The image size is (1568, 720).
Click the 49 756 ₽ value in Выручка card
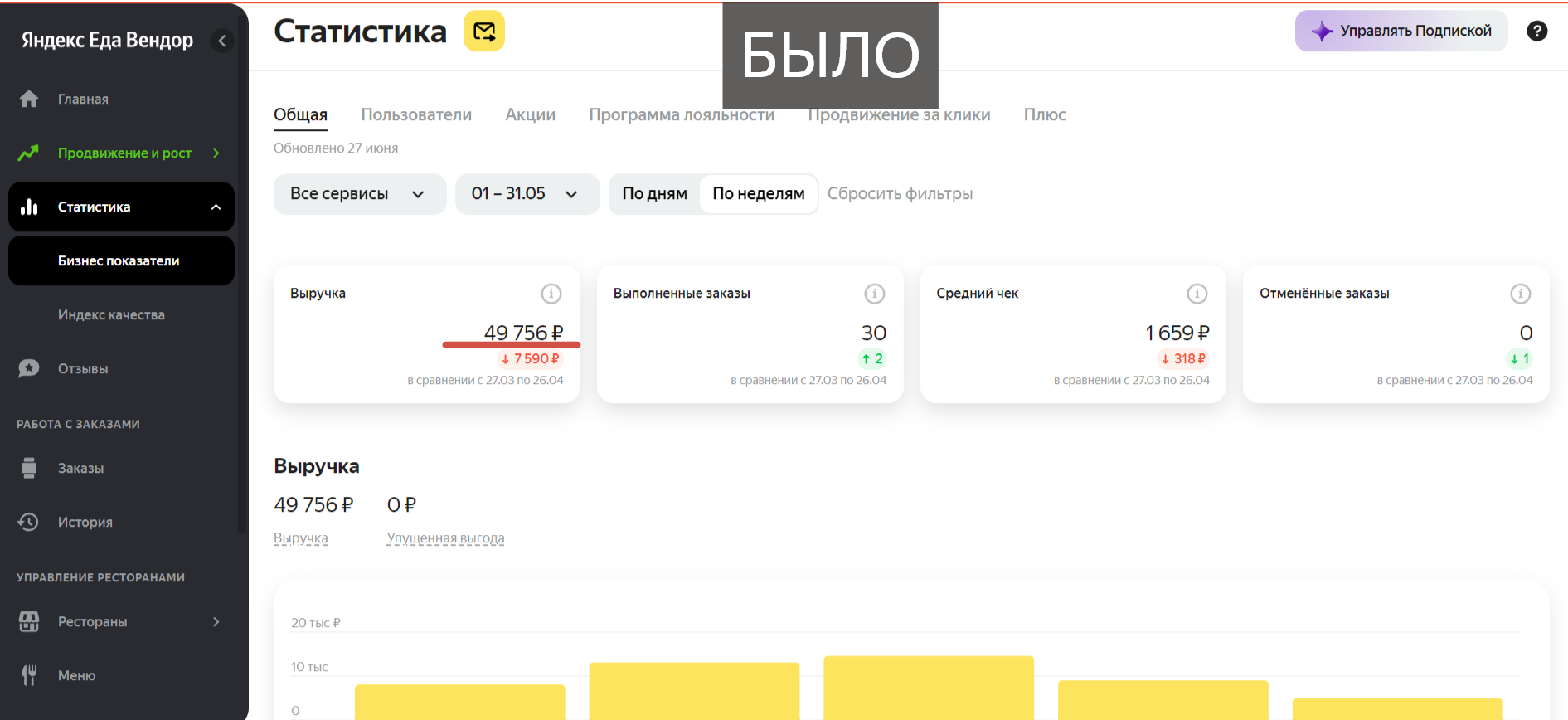click(x=523, y=333)
